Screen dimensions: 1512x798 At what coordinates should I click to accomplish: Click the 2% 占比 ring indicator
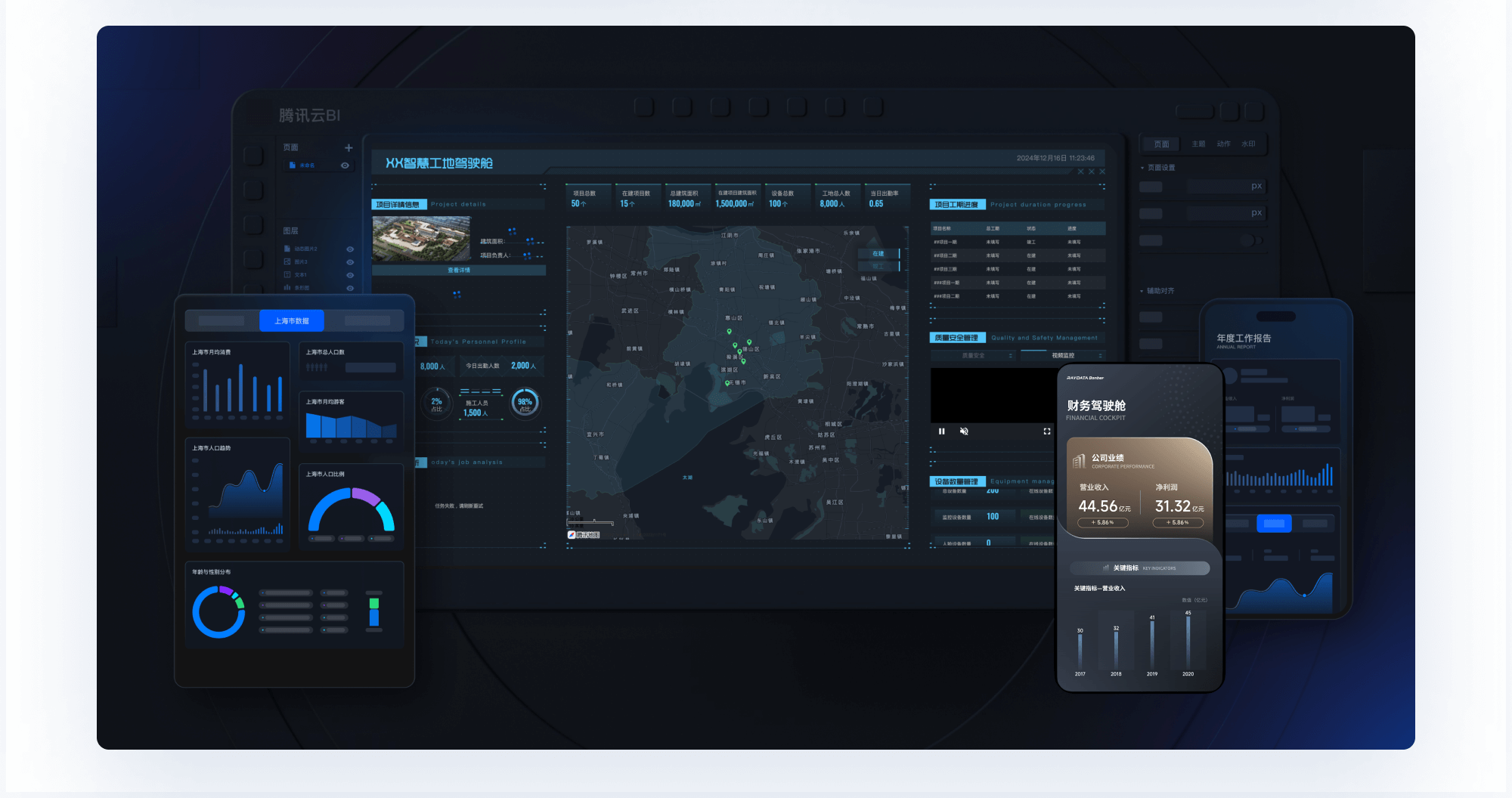point(437,404)
